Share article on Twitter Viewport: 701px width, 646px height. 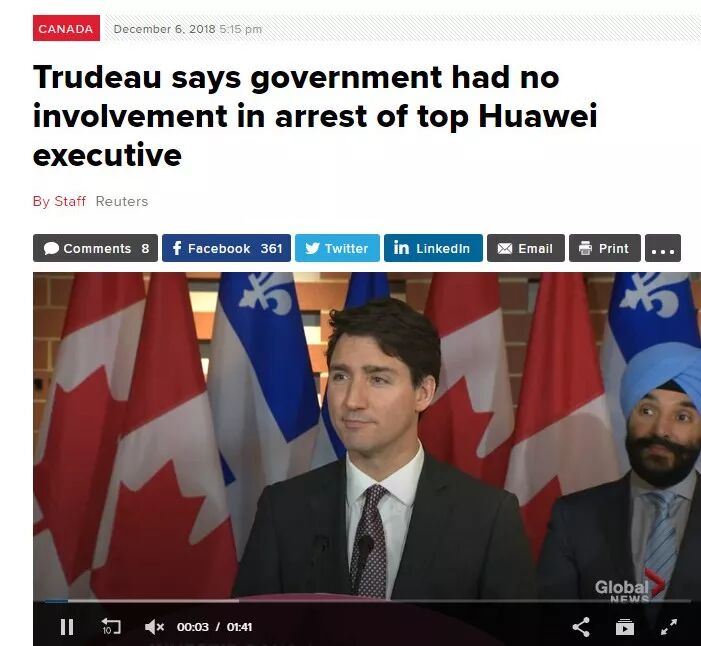(338, 248)
